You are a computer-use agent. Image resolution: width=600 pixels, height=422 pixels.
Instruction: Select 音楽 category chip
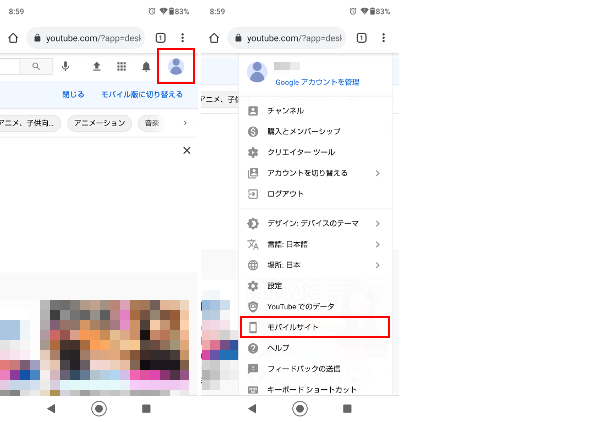click(x=152, y=123)
